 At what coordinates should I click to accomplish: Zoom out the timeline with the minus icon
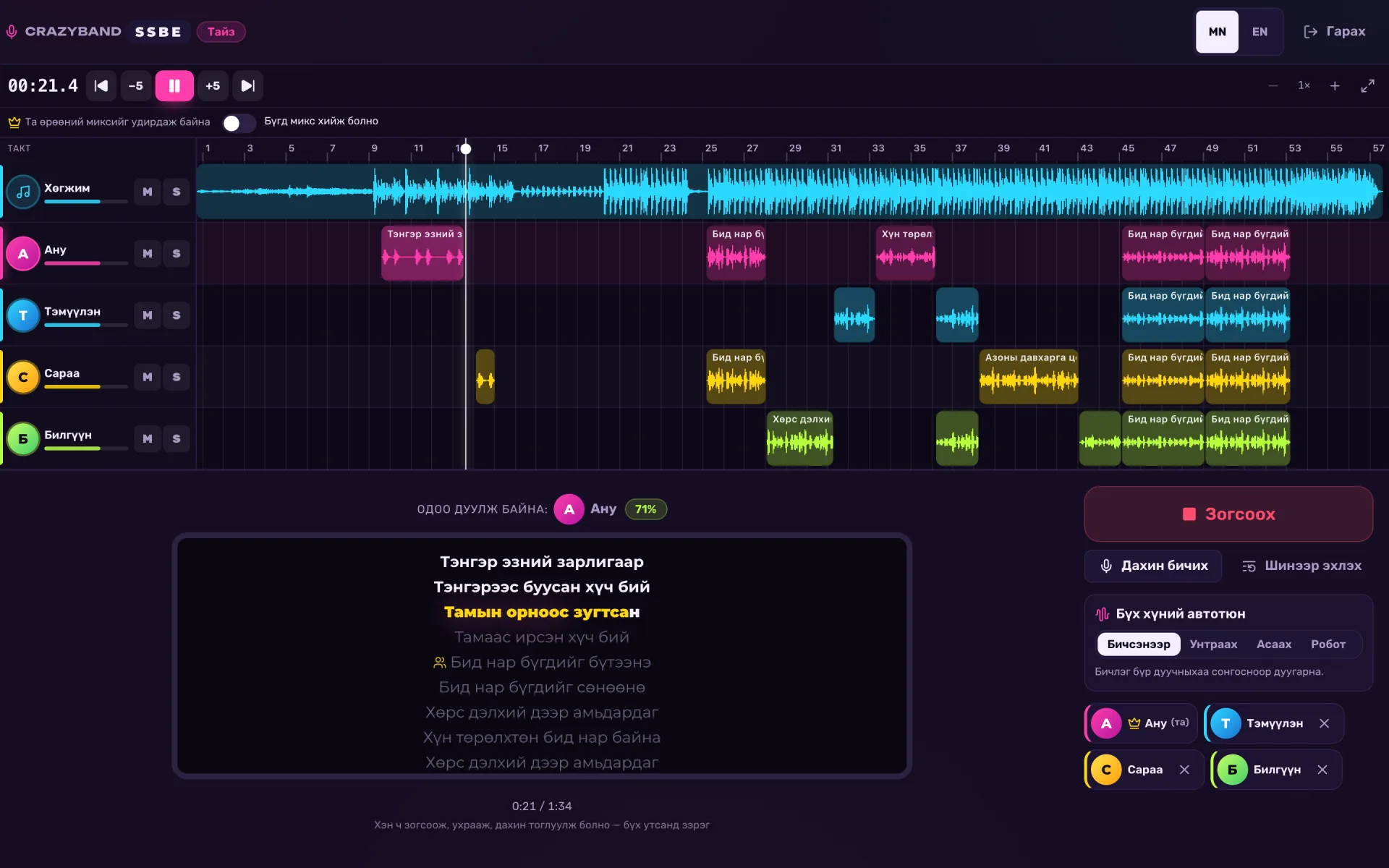click(x=1273, y=85)
